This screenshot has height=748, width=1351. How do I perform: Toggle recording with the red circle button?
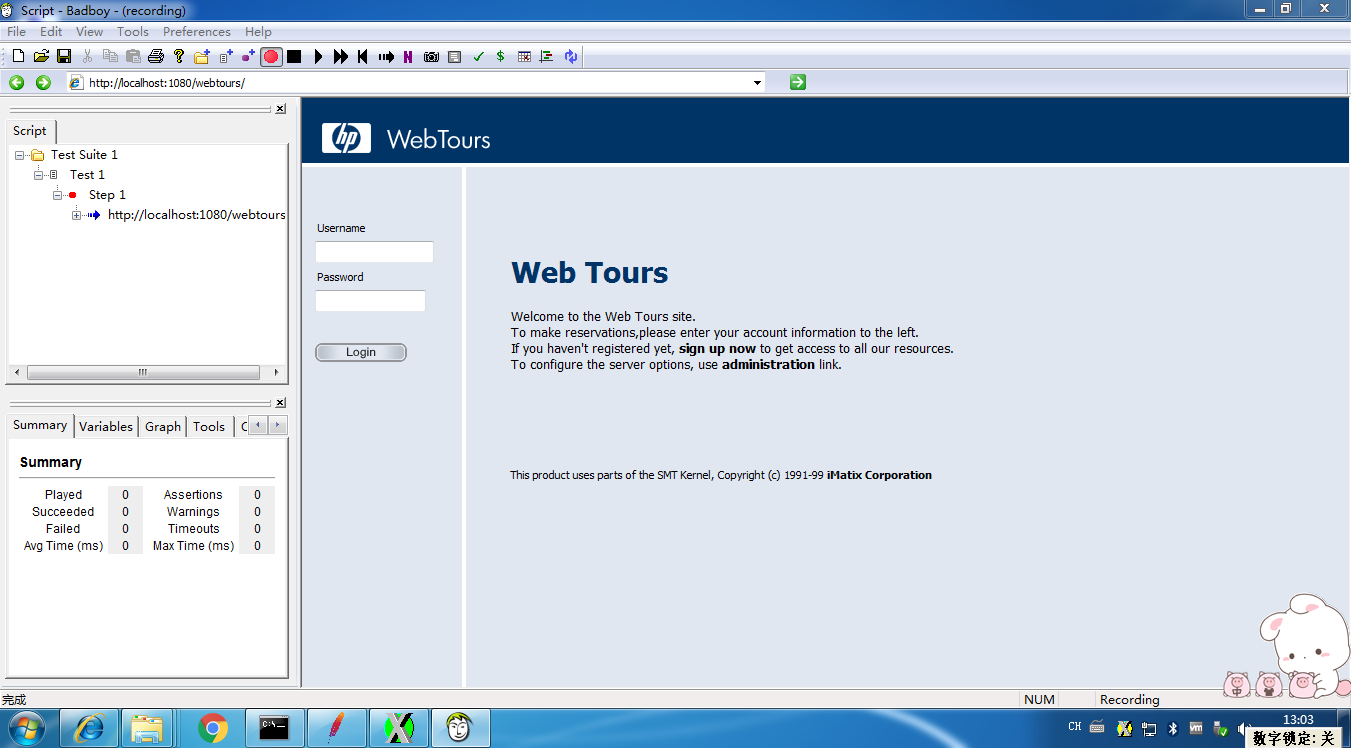(271, 57)
